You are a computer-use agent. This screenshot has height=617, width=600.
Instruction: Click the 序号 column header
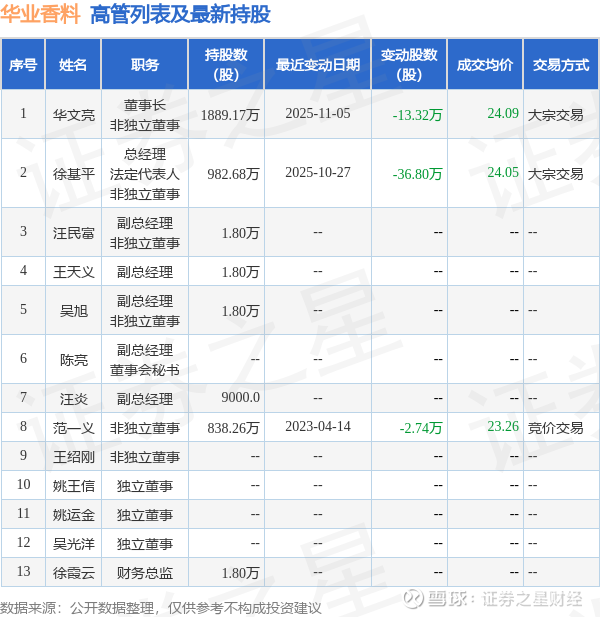(x=23, y=65)
